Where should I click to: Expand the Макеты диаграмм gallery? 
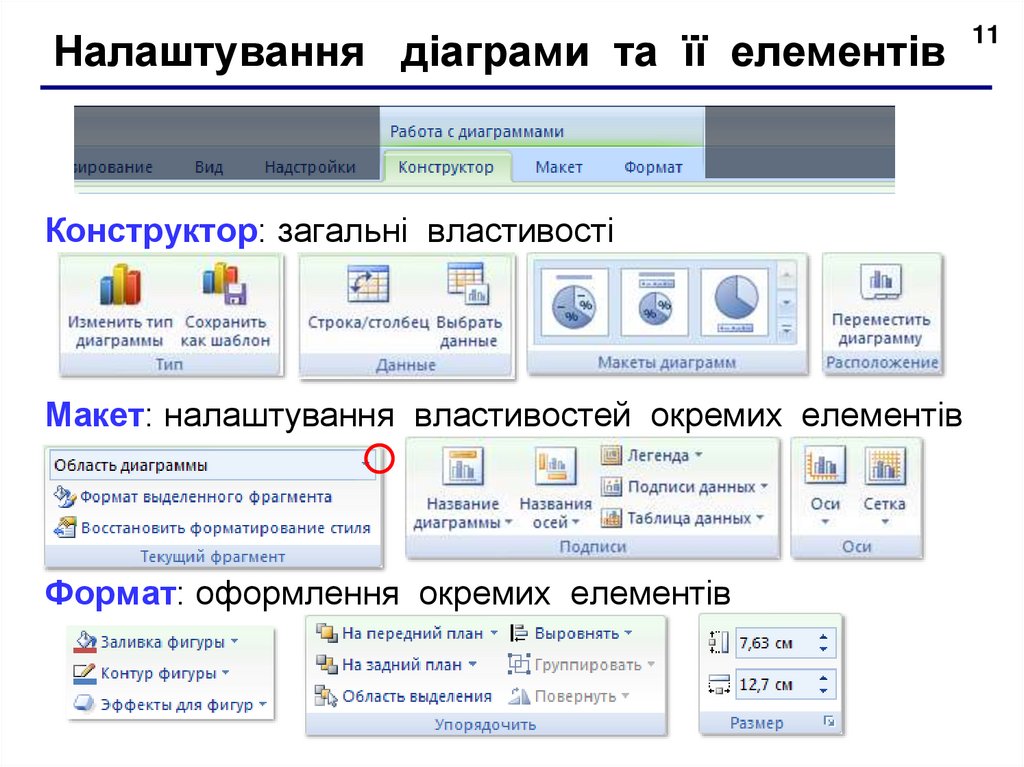[x=787, y=330]
